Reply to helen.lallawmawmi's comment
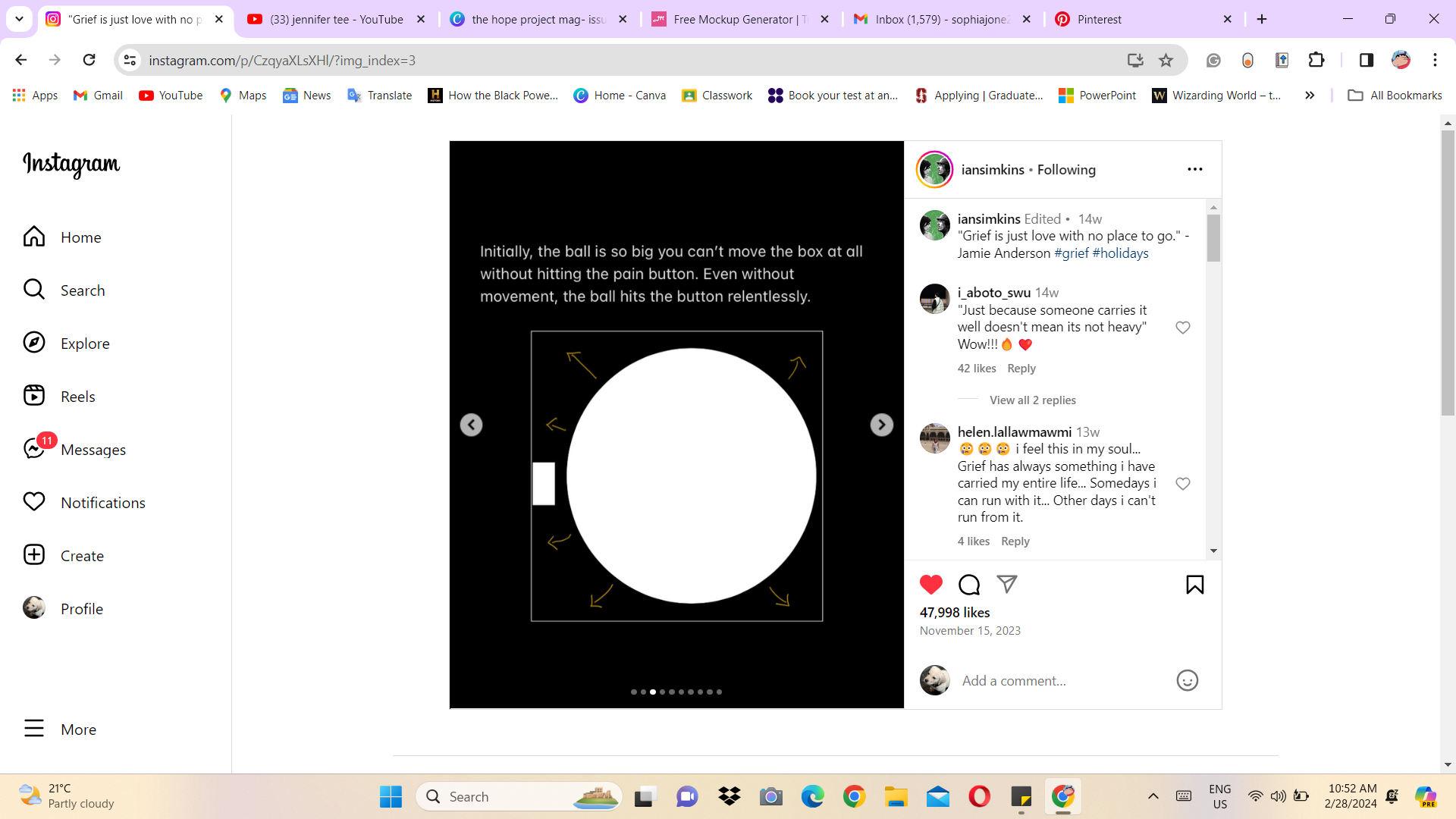This screenshot has width=1456, height=819. [1015, 541]
